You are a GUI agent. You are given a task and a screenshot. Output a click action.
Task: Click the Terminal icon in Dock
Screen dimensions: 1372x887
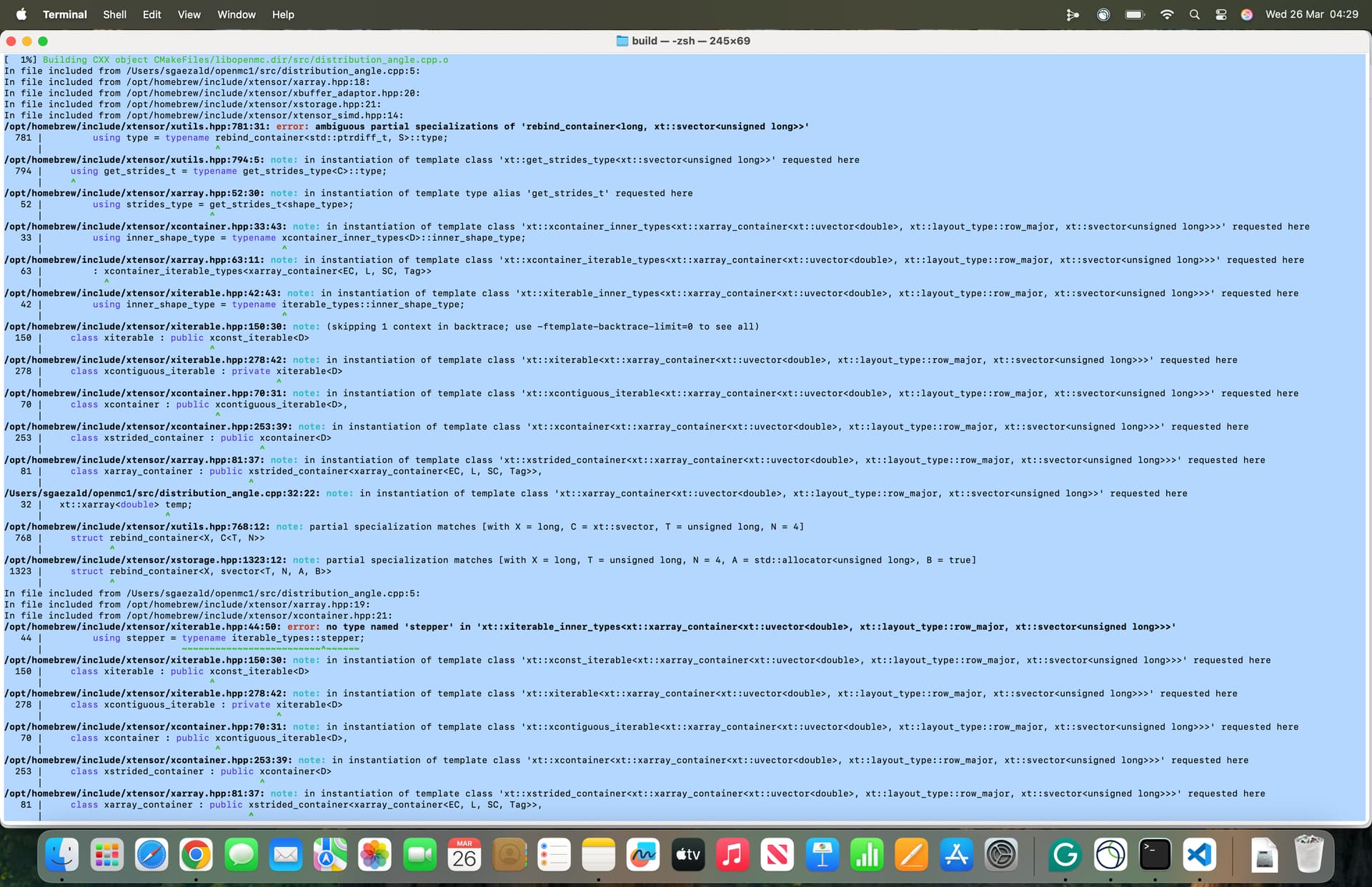click(x=1155, y=855)
